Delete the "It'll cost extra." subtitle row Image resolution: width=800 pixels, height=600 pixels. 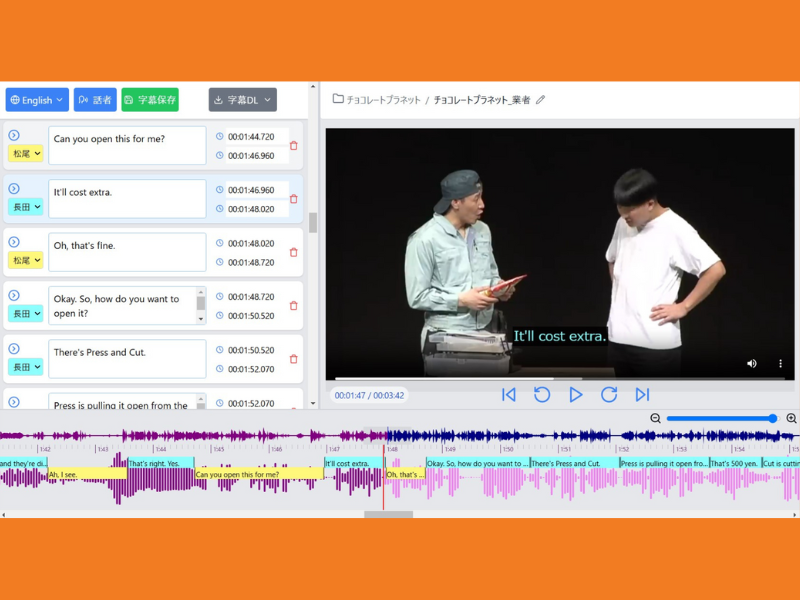point(293,199)
